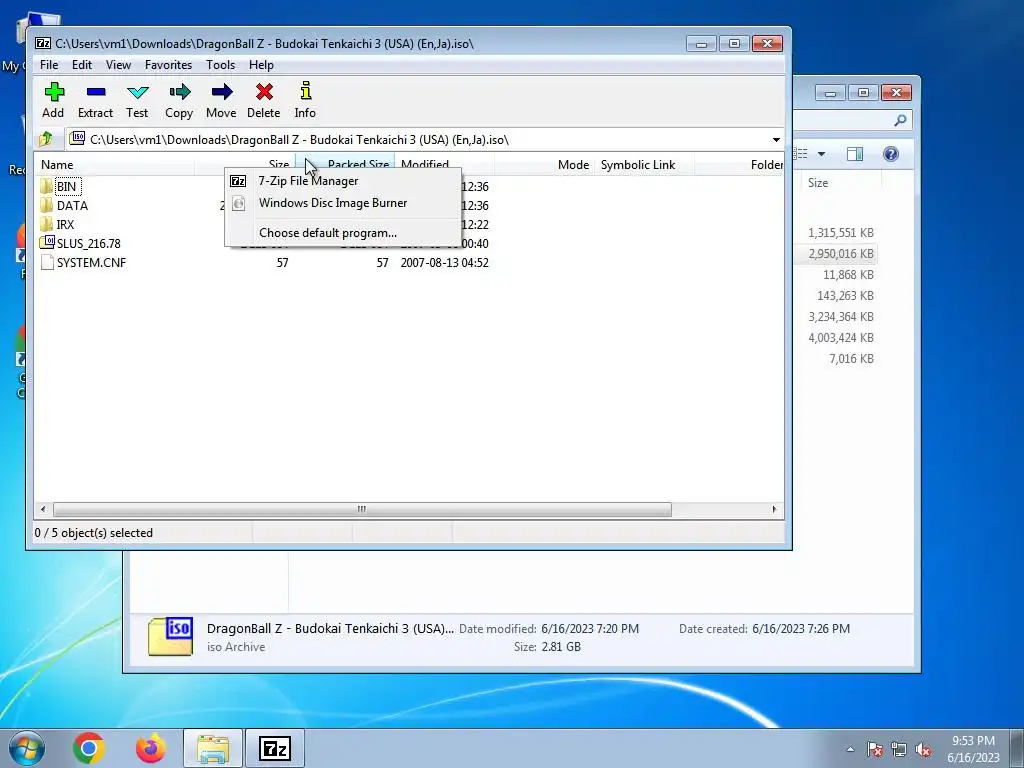This screenshot has height=768, width=1024.
Task: Click the 11,868 KB size cell
Action: [848, 274]
